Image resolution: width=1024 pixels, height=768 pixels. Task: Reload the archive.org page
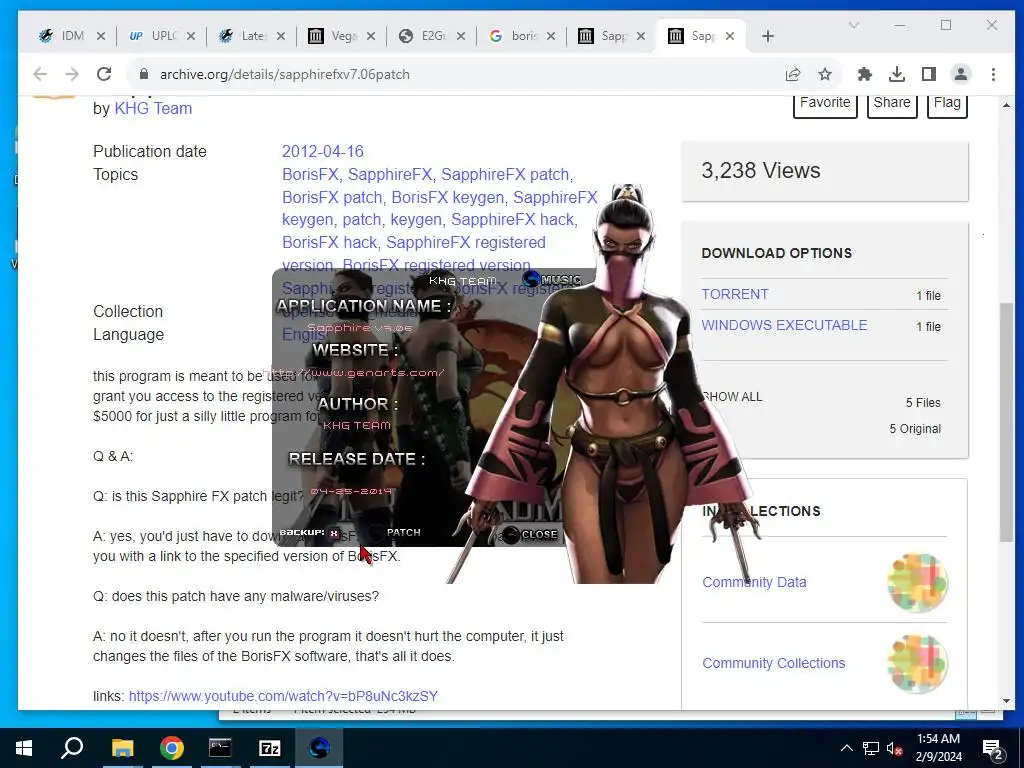104,74
